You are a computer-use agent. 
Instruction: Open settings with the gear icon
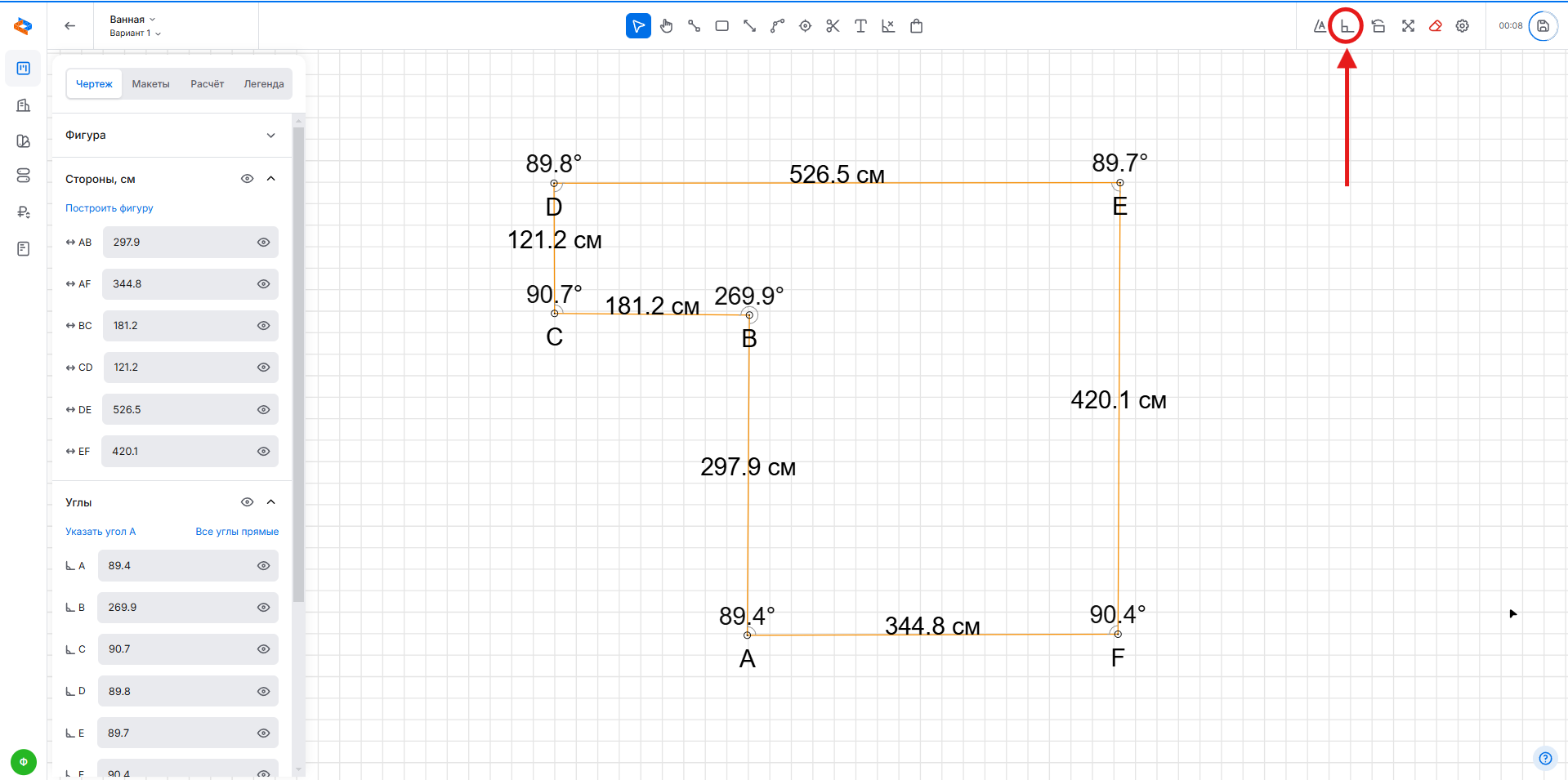1463,26
